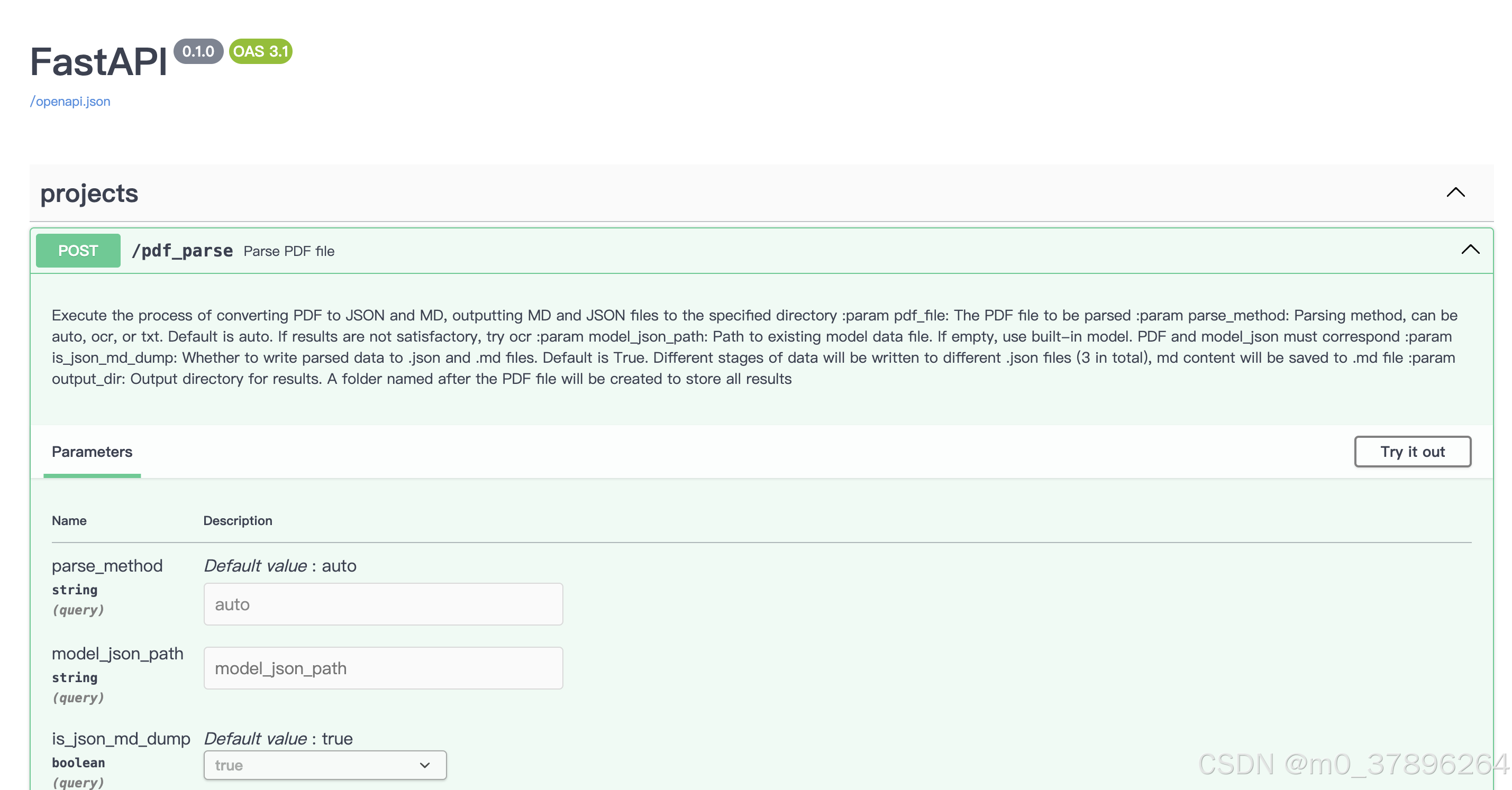This screenshot has height=790, width=1512.
Task: Click the green POST method badge
Action: (x=77, y=251)
